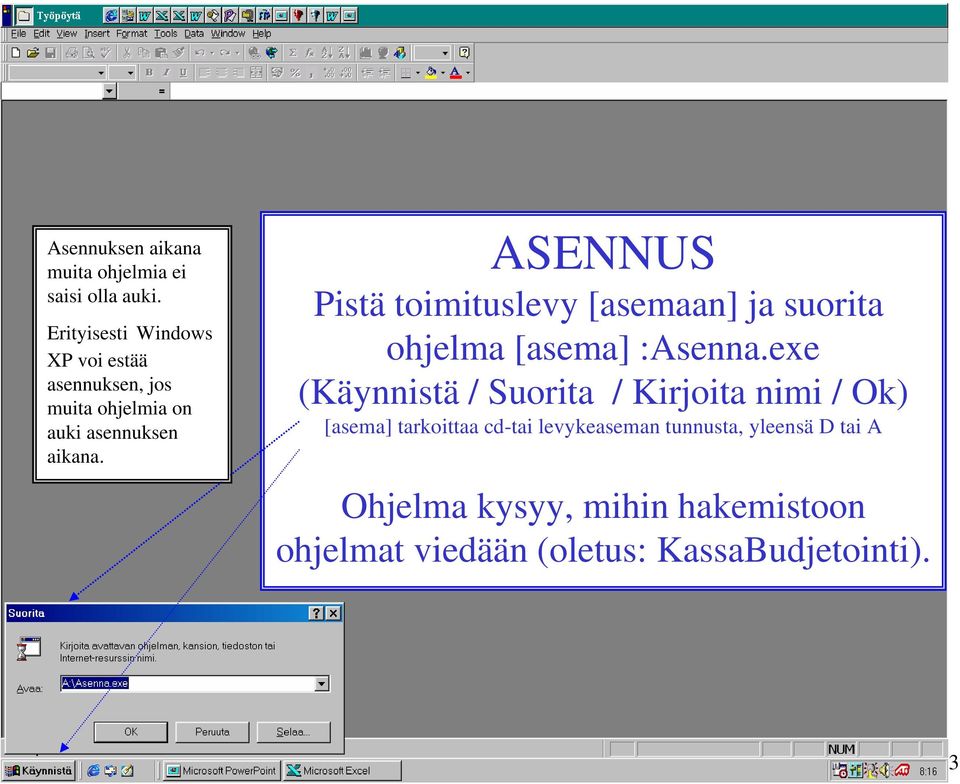Open the Help menu
Image resolution: width=960 pixels, height=784 pixels.
click(x=261, y=34)
